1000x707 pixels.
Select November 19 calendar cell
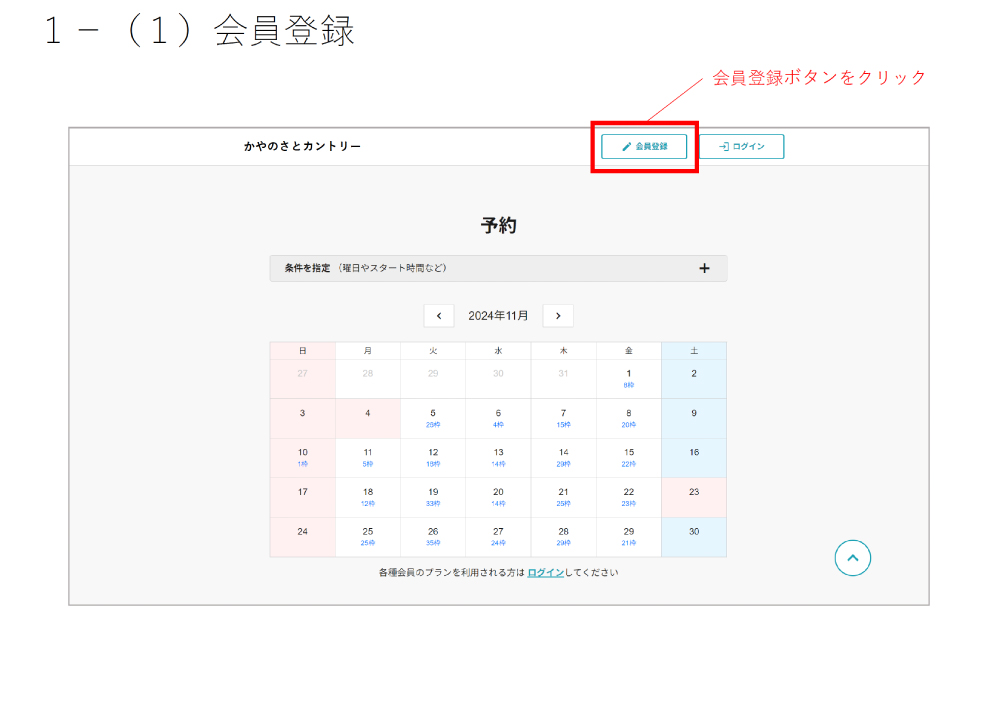point(433,496)
